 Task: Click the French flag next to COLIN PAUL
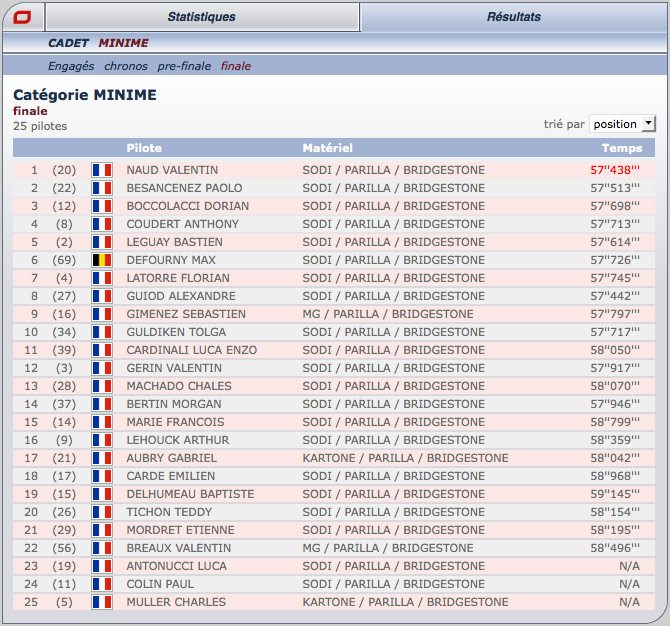pyautogui.click(x=102, y=584)
